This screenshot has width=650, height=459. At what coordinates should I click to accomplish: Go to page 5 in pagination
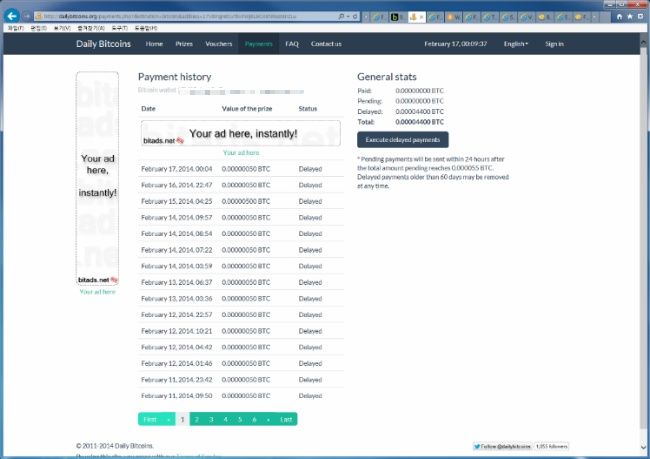click(240, 419)
